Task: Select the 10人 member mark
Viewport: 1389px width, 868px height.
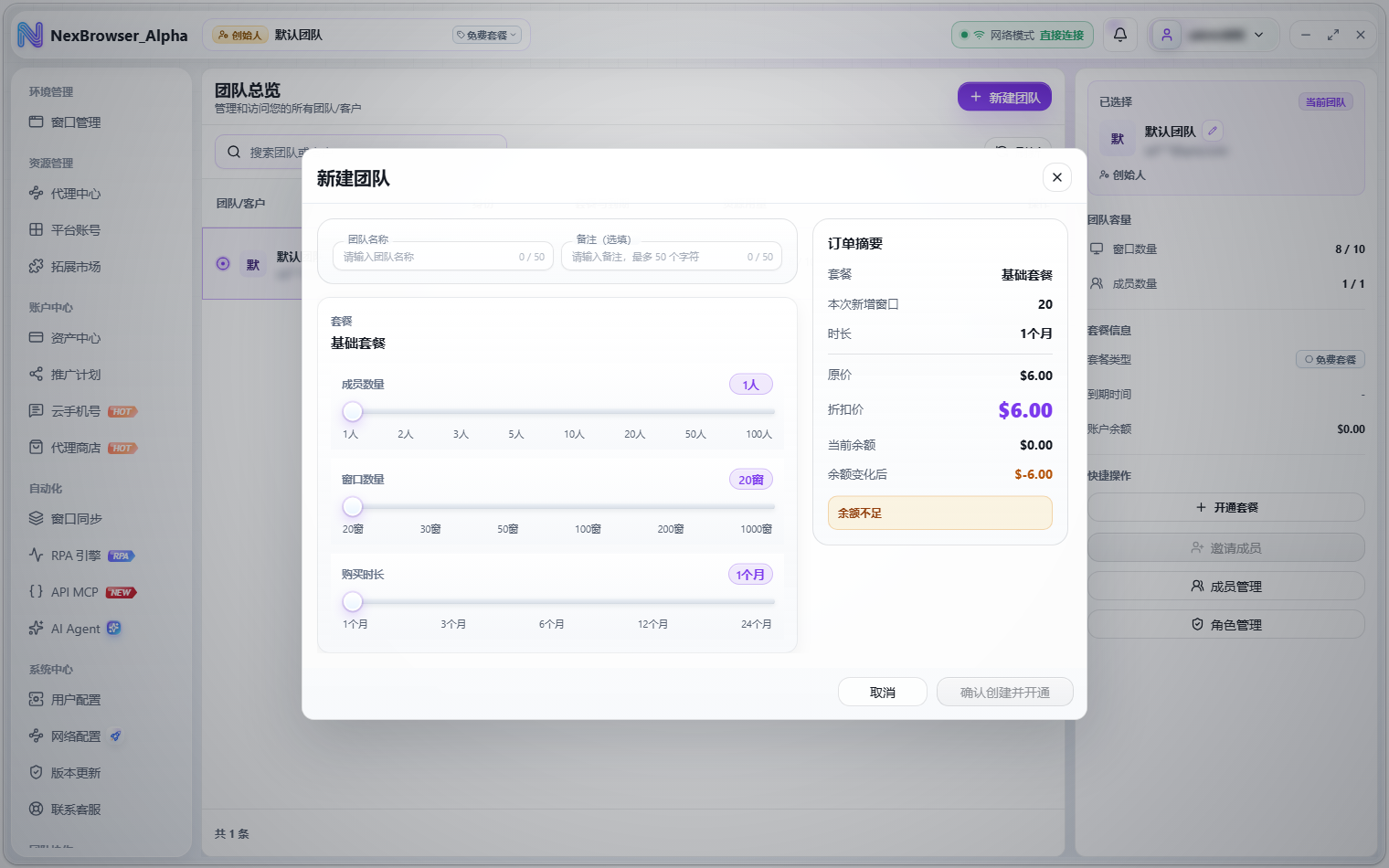Action: coord(574,434)
